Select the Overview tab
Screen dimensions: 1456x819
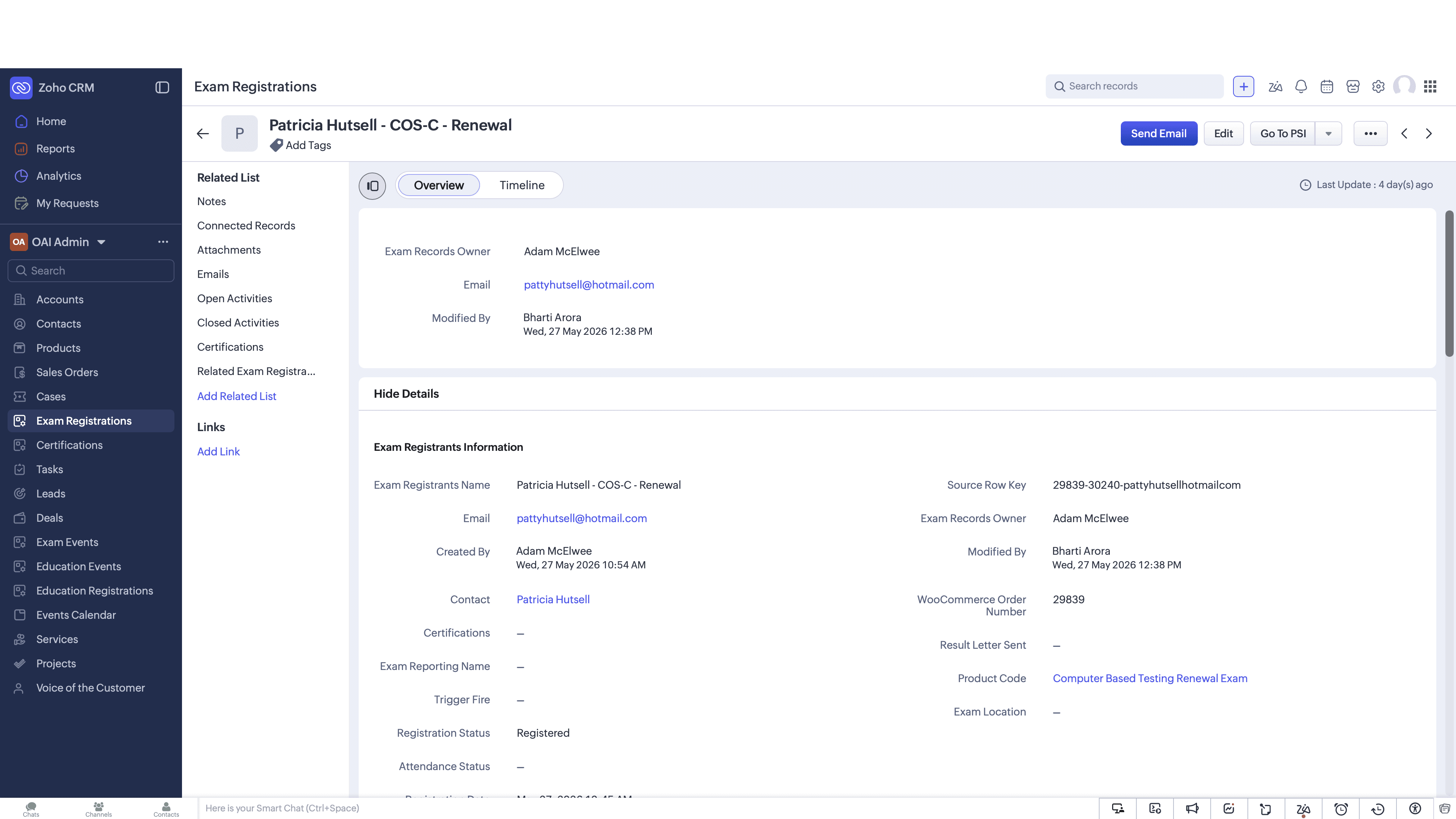point(439,185)
